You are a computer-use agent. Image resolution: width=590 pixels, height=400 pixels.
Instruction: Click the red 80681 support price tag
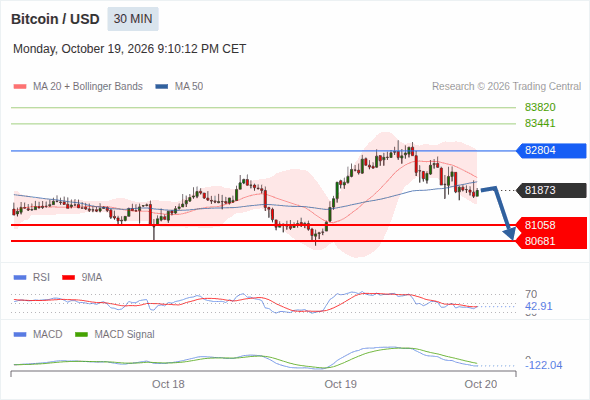click(x=551, y=241)
